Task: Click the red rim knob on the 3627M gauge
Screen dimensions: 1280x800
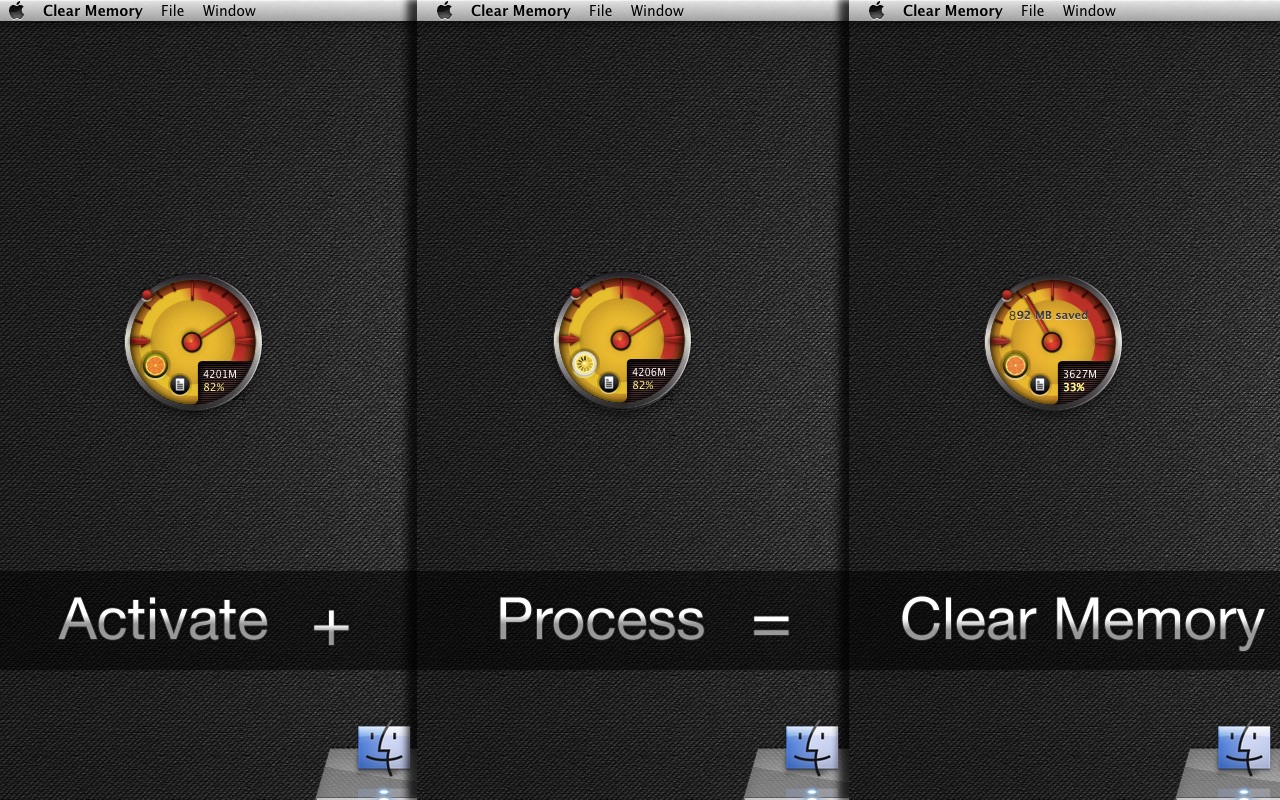Action: click(1007, 295)
